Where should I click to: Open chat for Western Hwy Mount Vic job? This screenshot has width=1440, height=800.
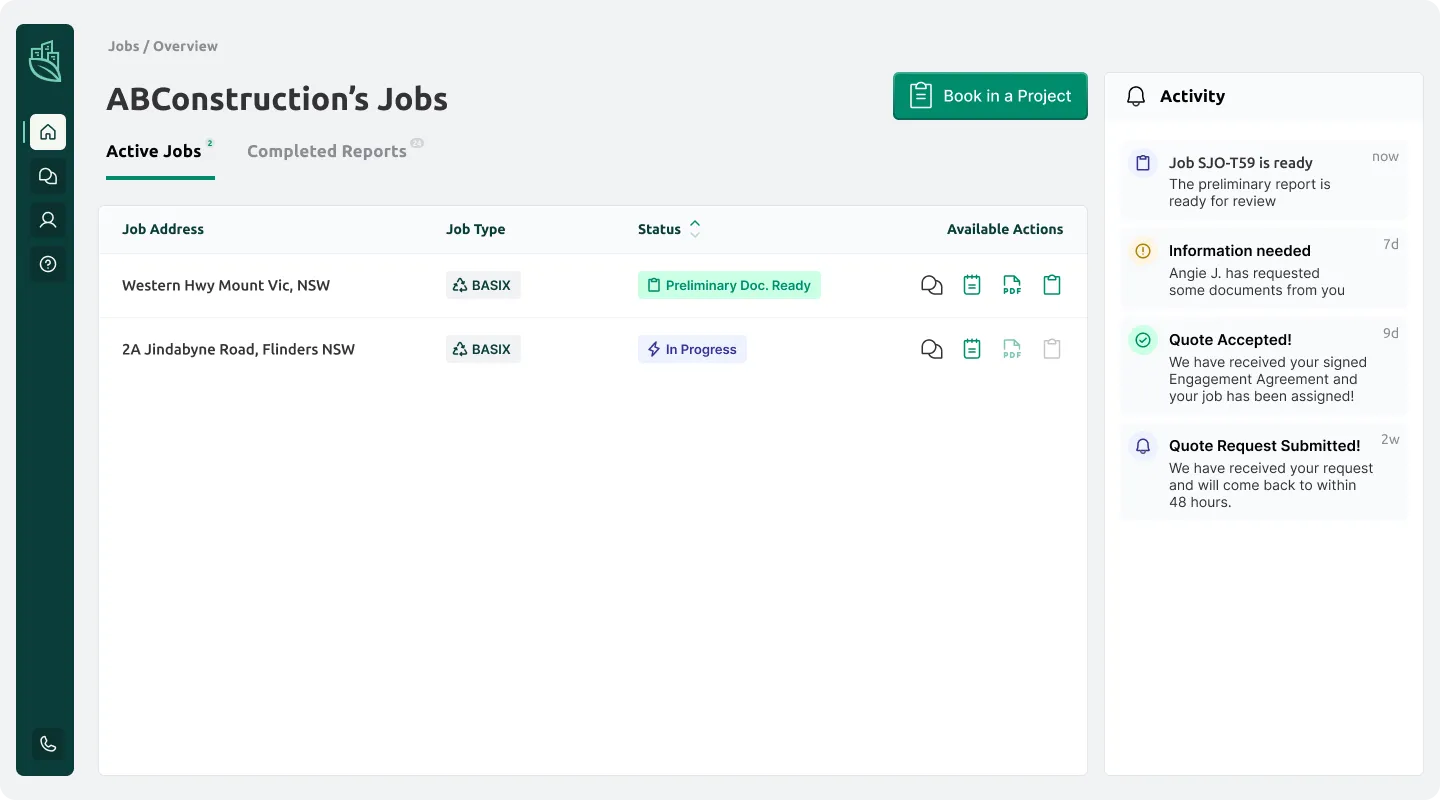click(931, 285)
